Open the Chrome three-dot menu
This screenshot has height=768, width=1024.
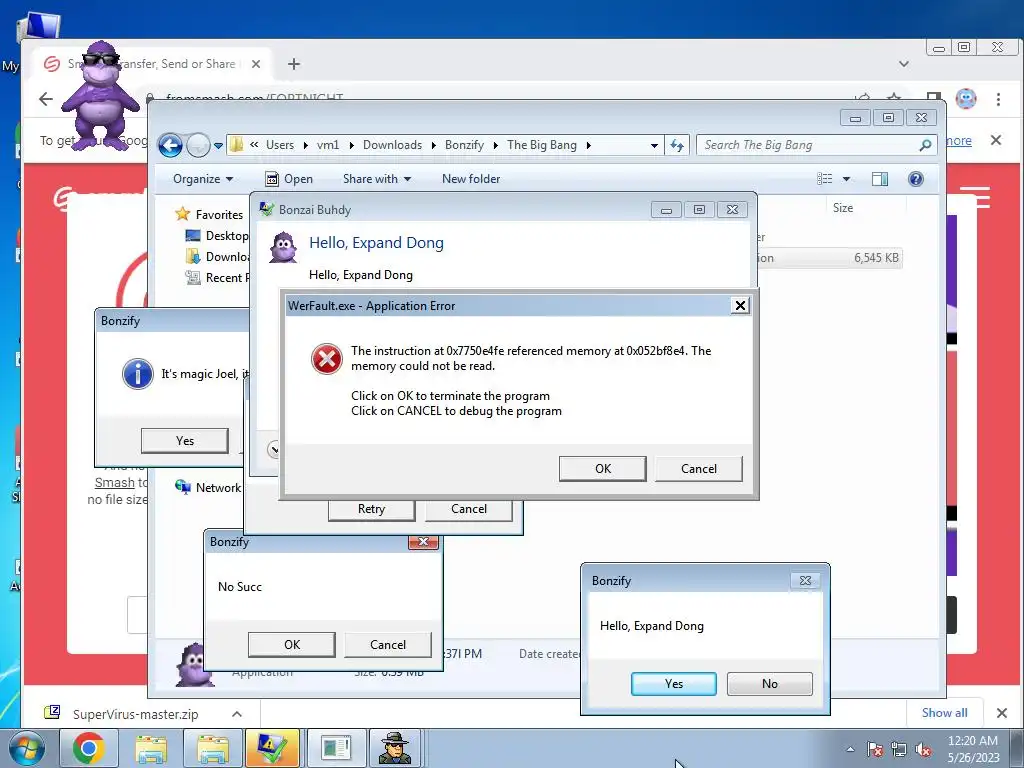click(x=998, y=99)
